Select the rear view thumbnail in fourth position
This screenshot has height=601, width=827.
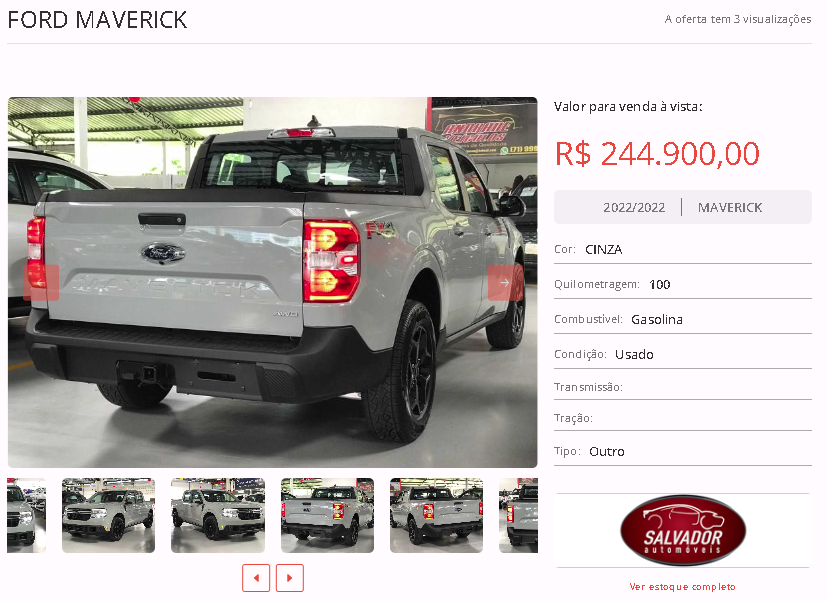[327, 515]
